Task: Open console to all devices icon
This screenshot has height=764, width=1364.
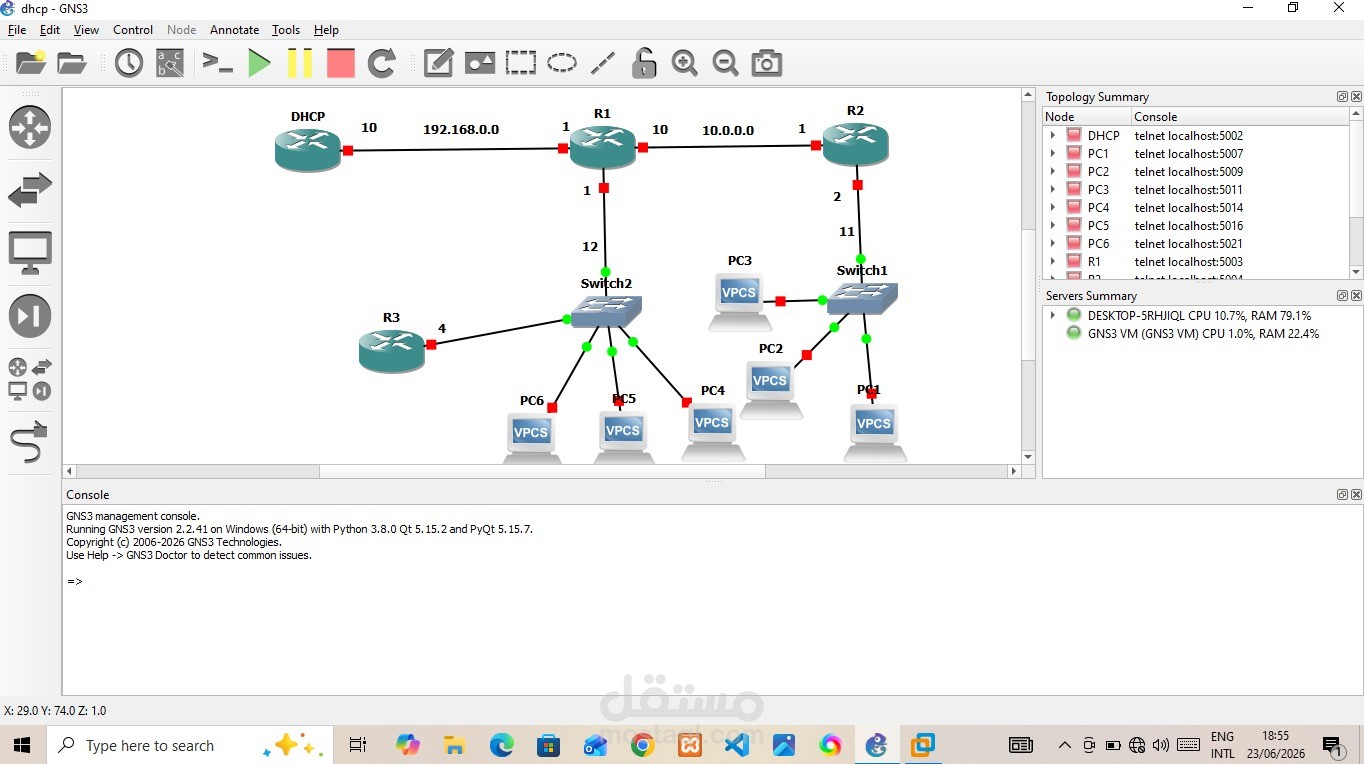Action: click(x=217, y=63)
